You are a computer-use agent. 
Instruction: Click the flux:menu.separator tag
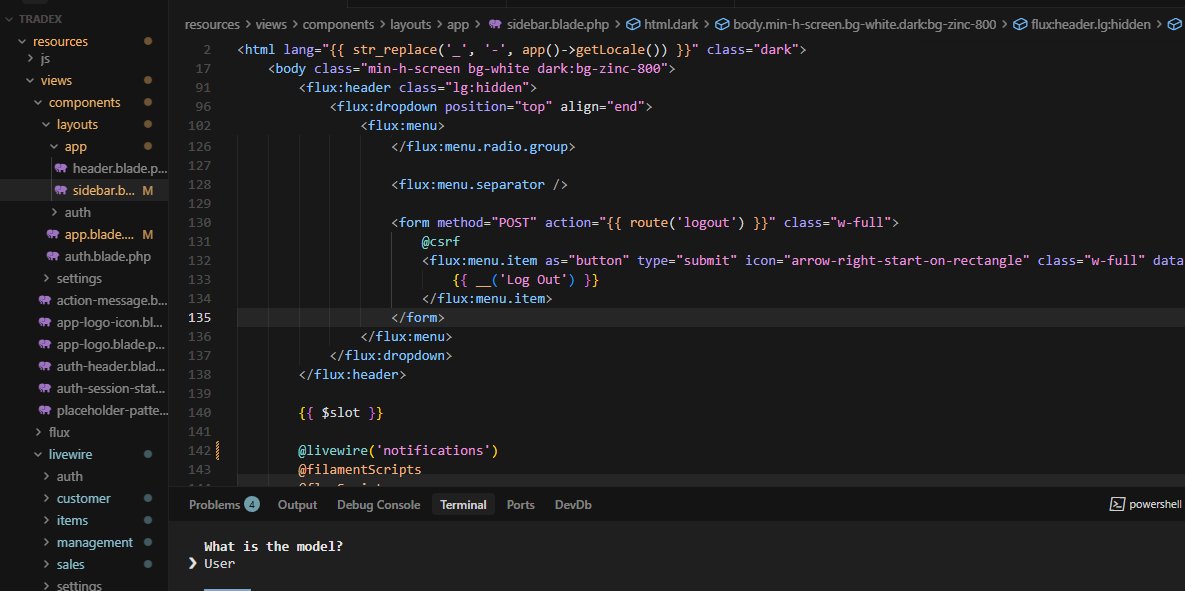click(x=479, y=184)
